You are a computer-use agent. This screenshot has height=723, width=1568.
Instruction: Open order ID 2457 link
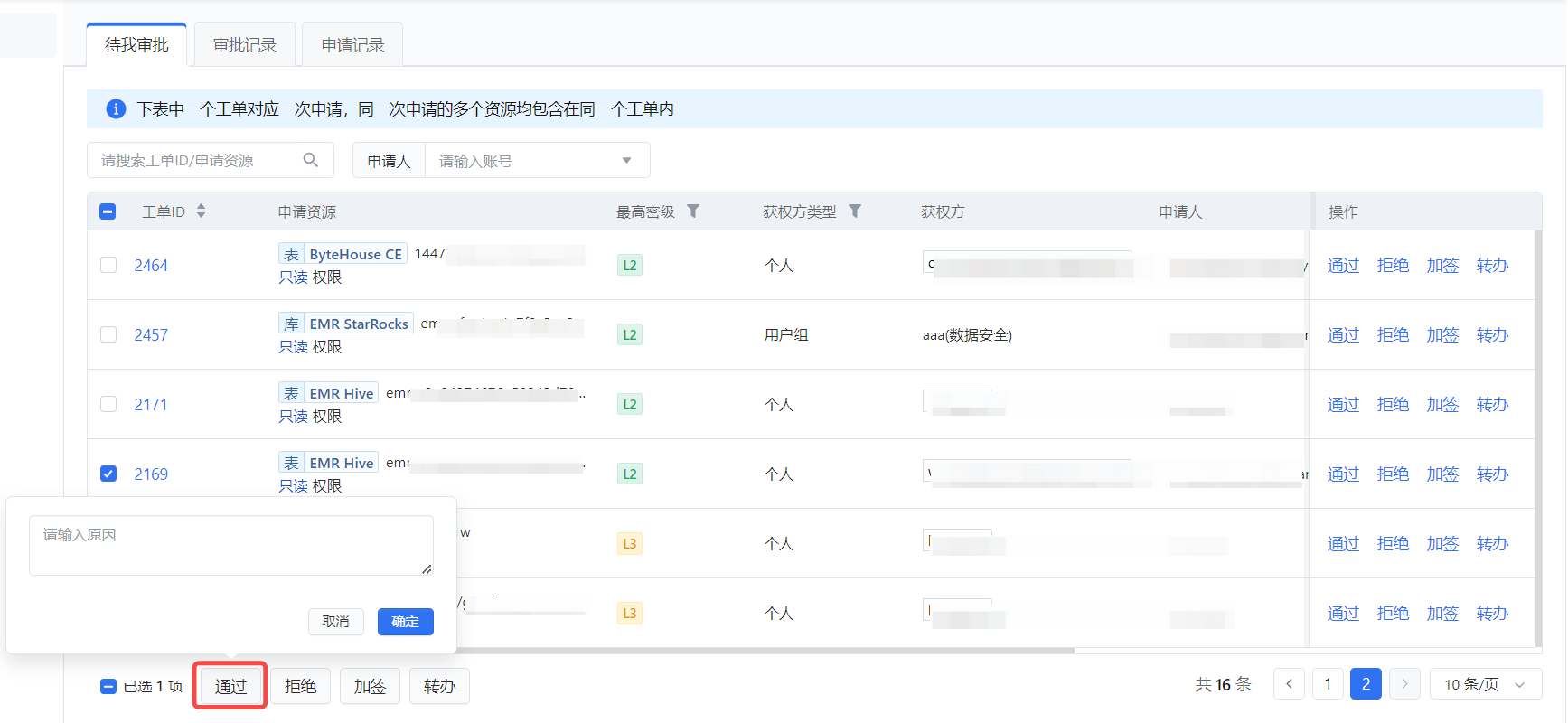[151, 334]
